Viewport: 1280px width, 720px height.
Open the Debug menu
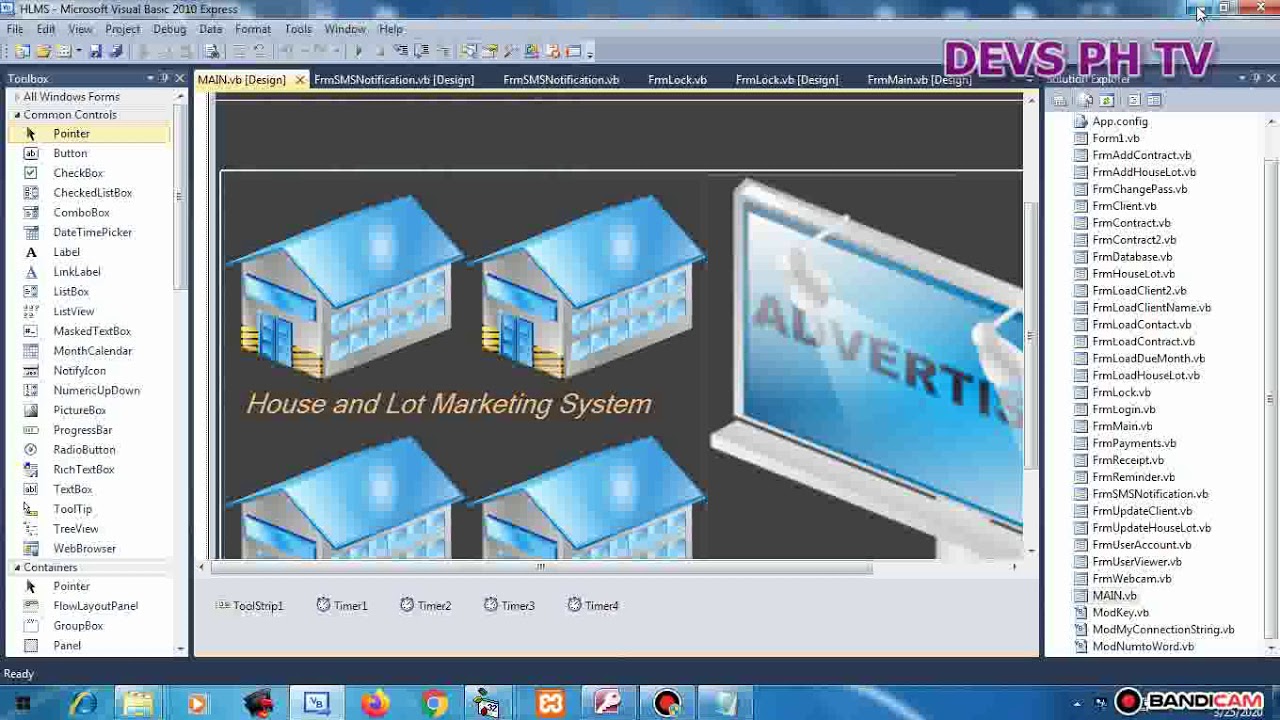(169, 29)
